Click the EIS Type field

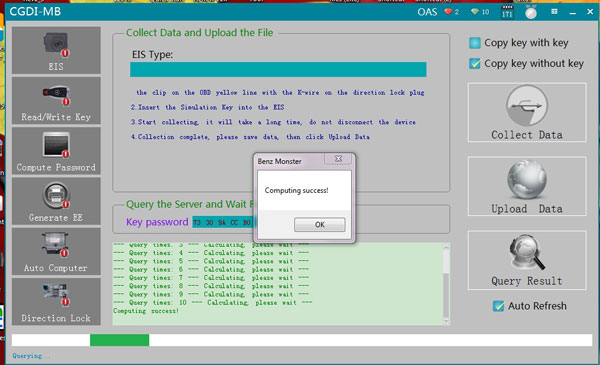[278, 70]
